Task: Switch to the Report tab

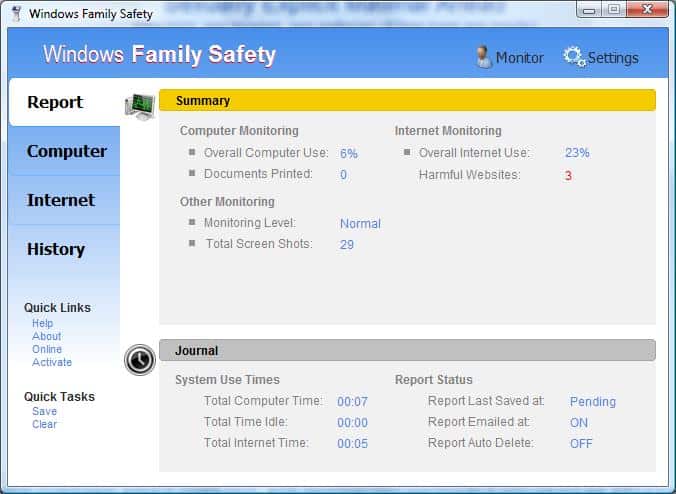Action: pos(55,102)
